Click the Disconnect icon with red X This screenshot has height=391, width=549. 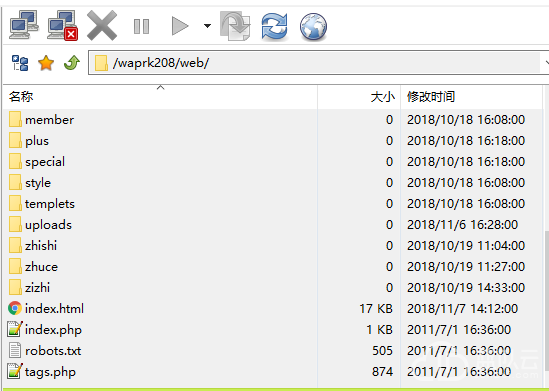point(63,25)
